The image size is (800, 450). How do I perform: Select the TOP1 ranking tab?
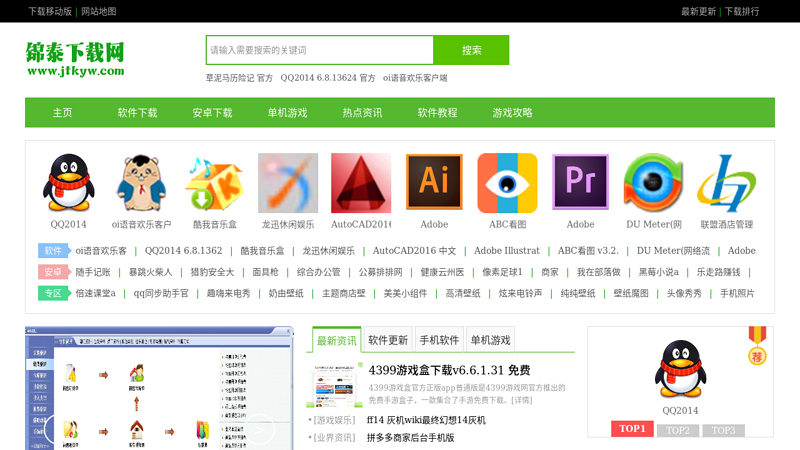632,429
